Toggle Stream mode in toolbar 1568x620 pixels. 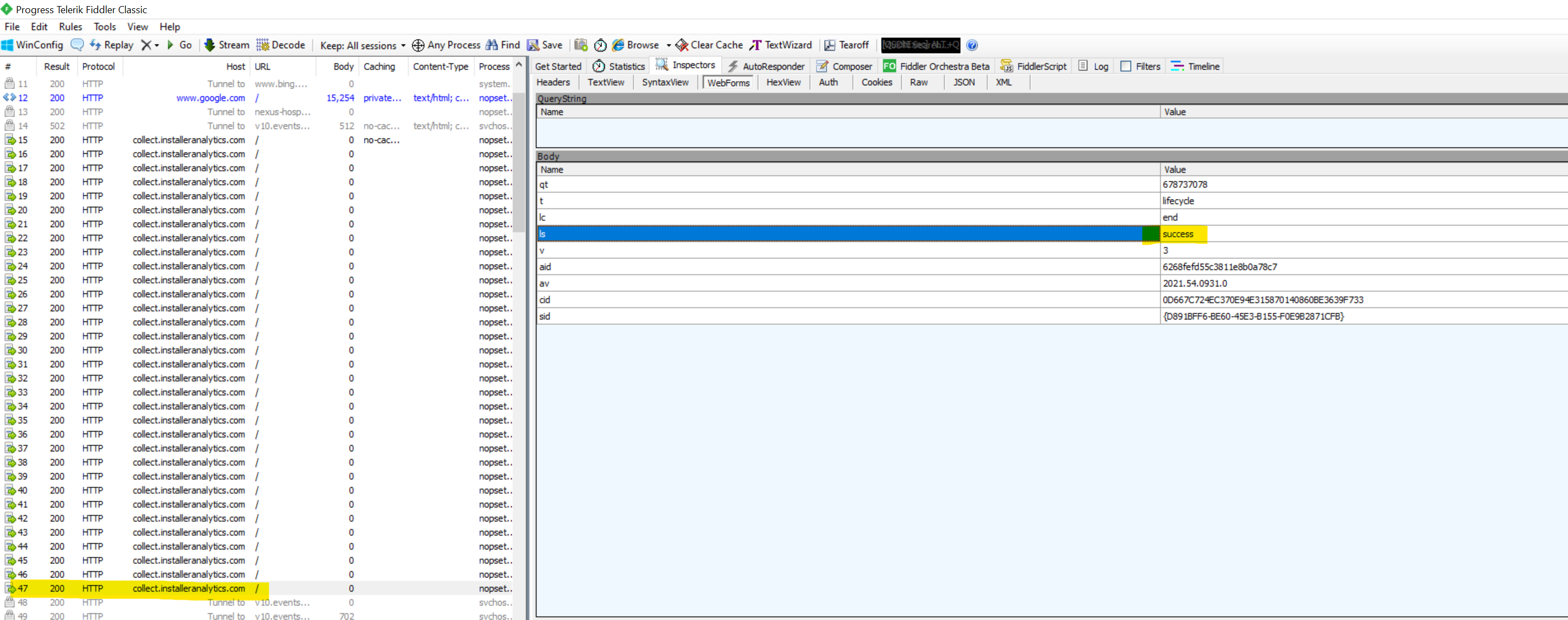tap(227, 45)
